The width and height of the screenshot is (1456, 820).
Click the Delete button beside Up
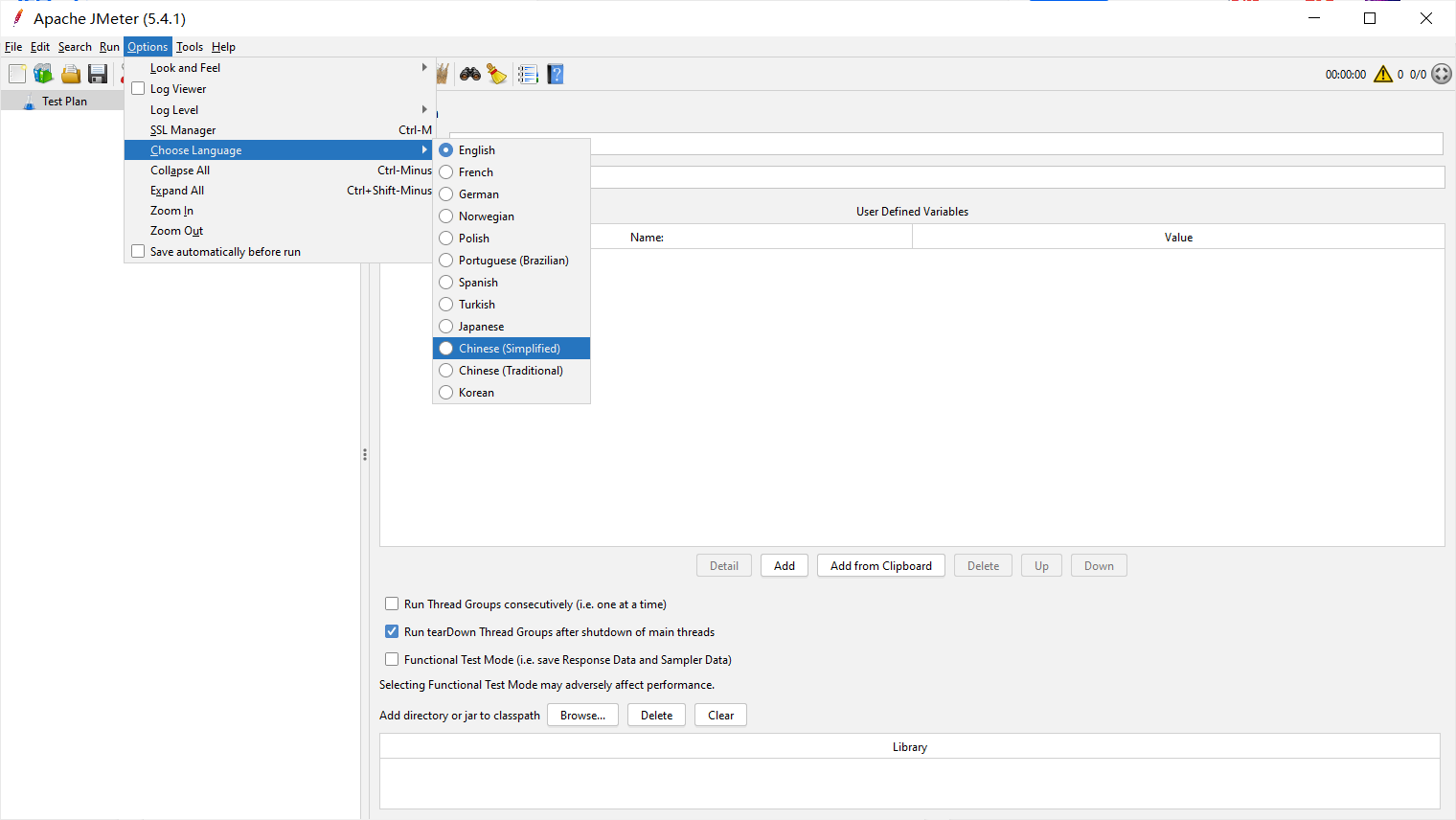pyautogui.click(x=983, y=566)
